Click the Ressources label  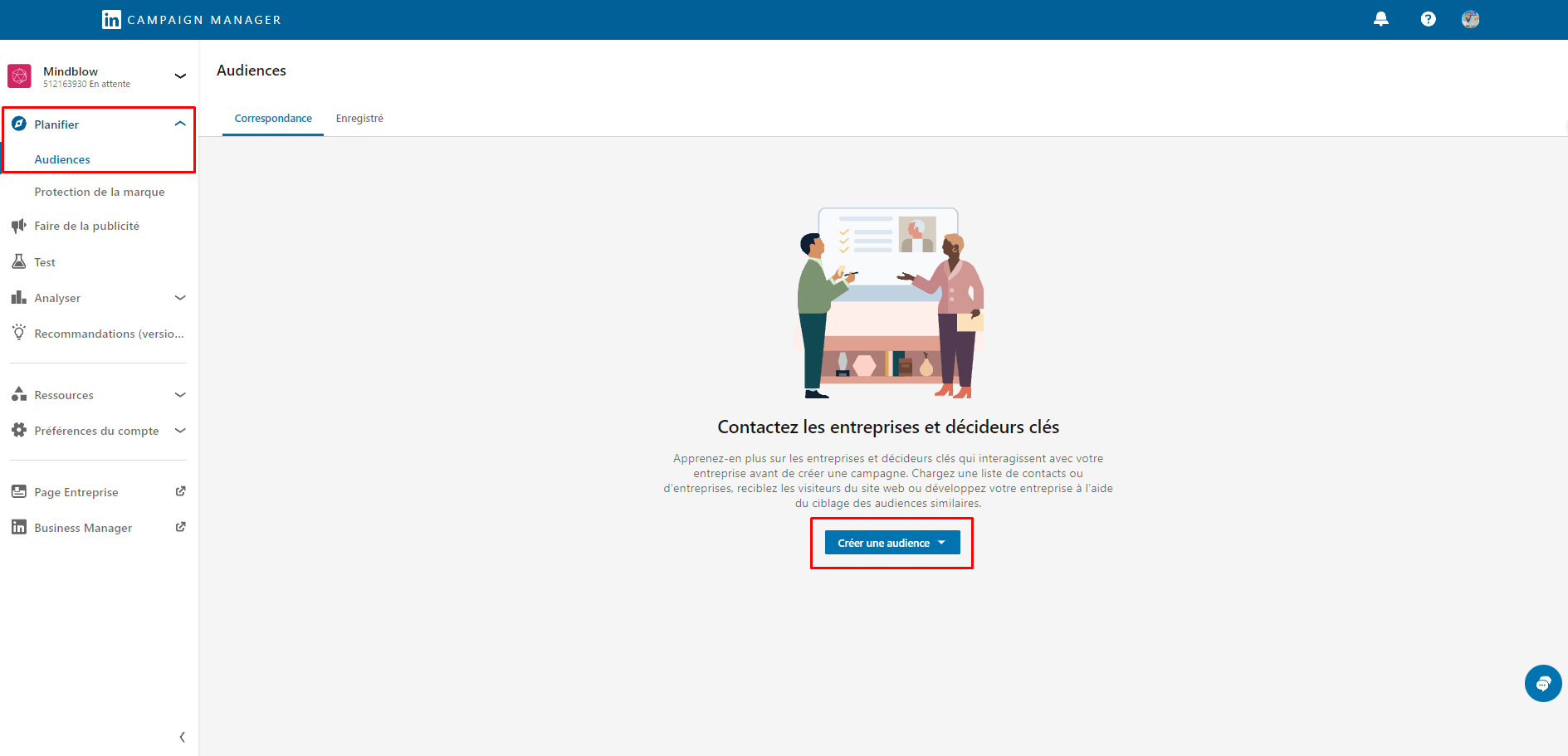click(64, 395)
